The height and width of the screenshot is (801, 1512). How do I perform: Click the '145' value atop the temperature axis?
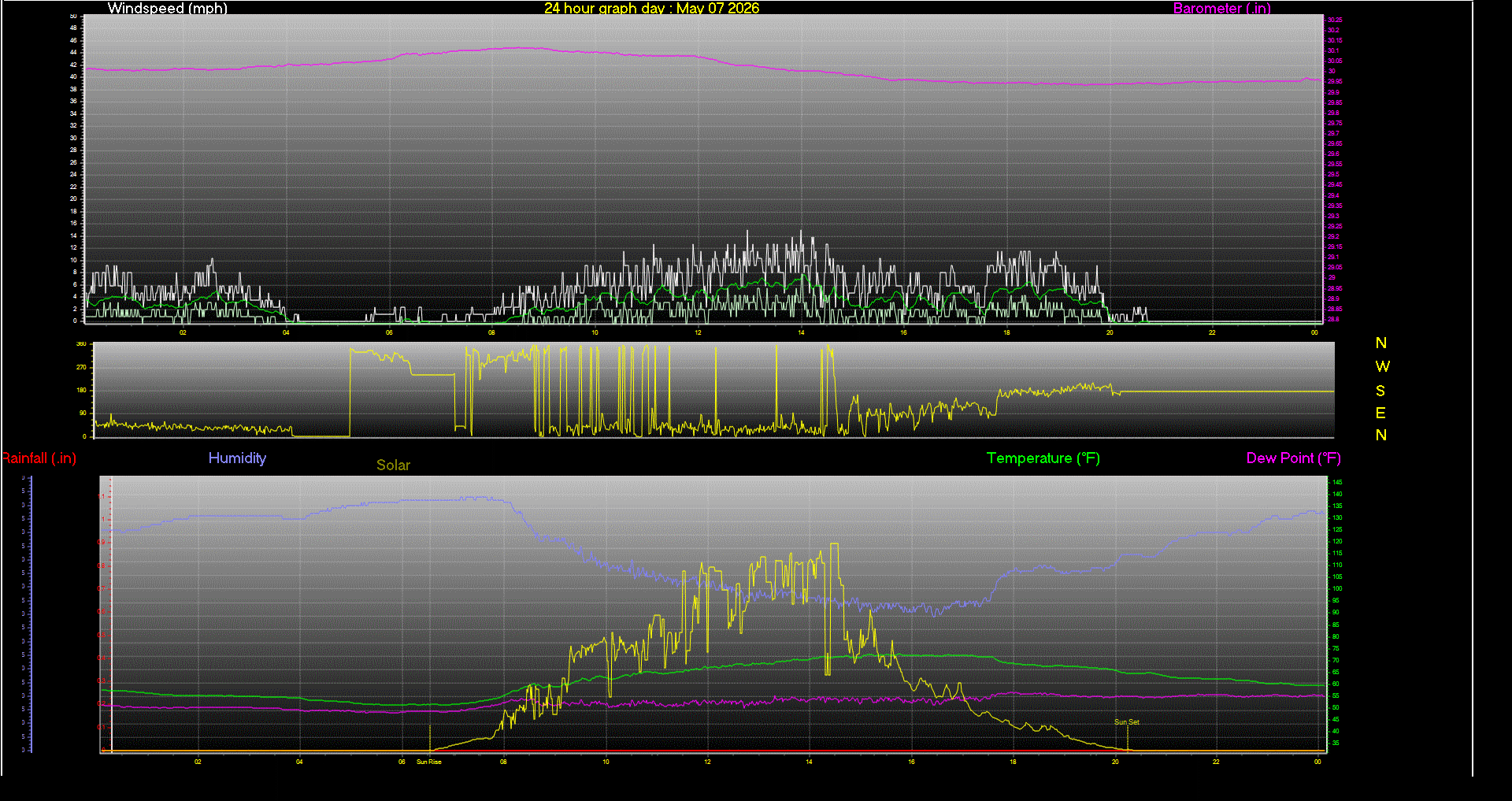pos(1337,482)
